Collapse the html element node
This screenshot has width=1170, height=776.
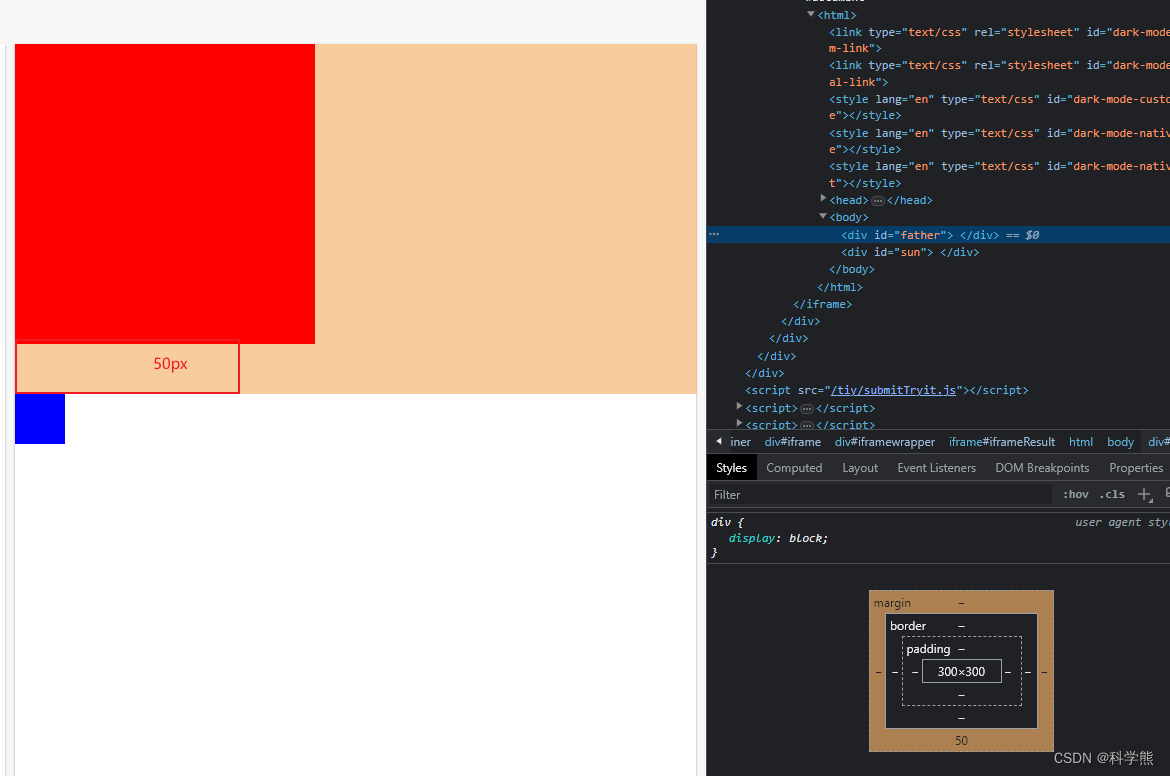point(811,14)
